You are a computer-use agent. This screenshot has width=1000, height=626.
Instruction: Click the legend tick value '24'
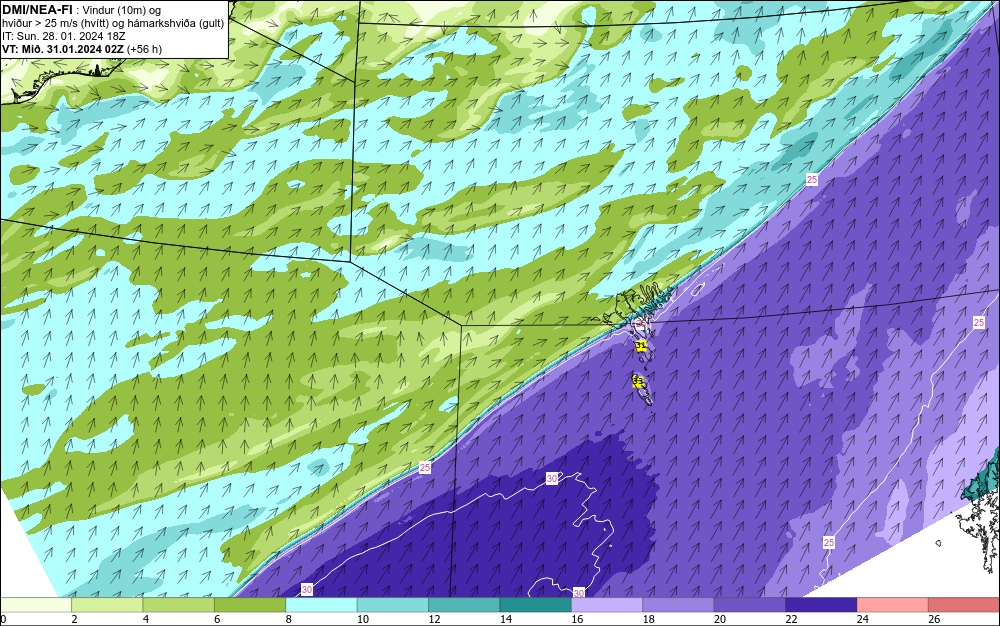click(x=862, y=619)
